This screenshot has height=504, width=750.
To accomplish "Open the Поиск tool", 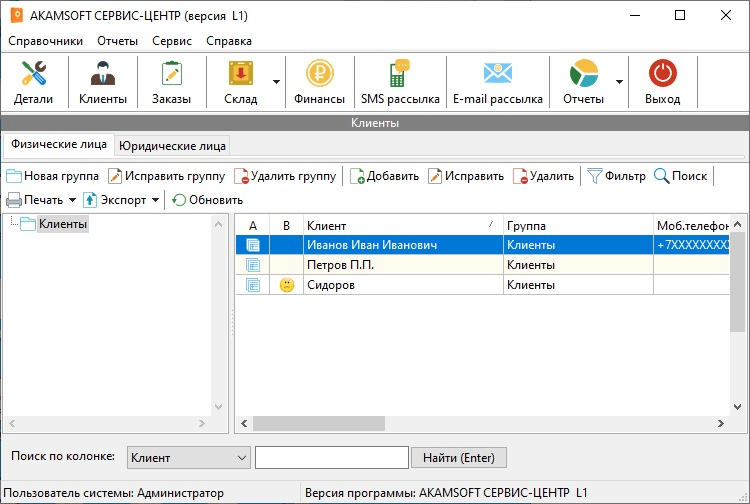I will (x=680, y=176).
